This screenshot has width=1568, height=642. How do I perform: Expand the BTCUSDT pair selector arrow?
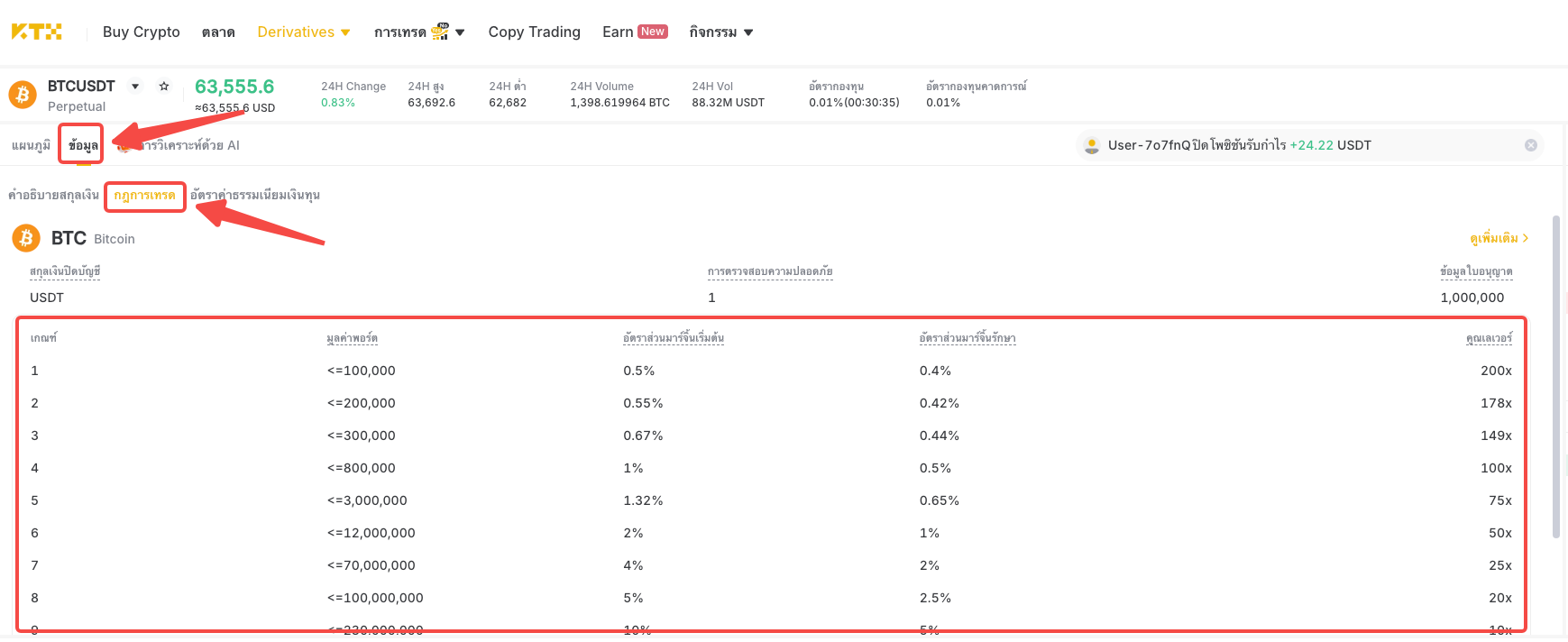(135, 87)
